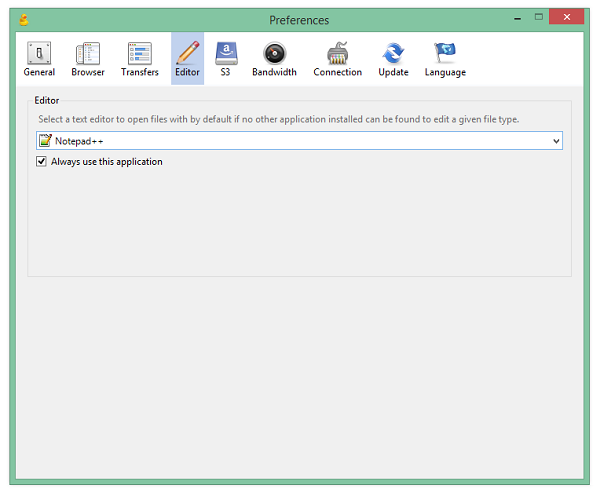The width and height of the screenshot is (600, 496).
Task: Switch to the Browser preferences tab
Action: [88, 59]
